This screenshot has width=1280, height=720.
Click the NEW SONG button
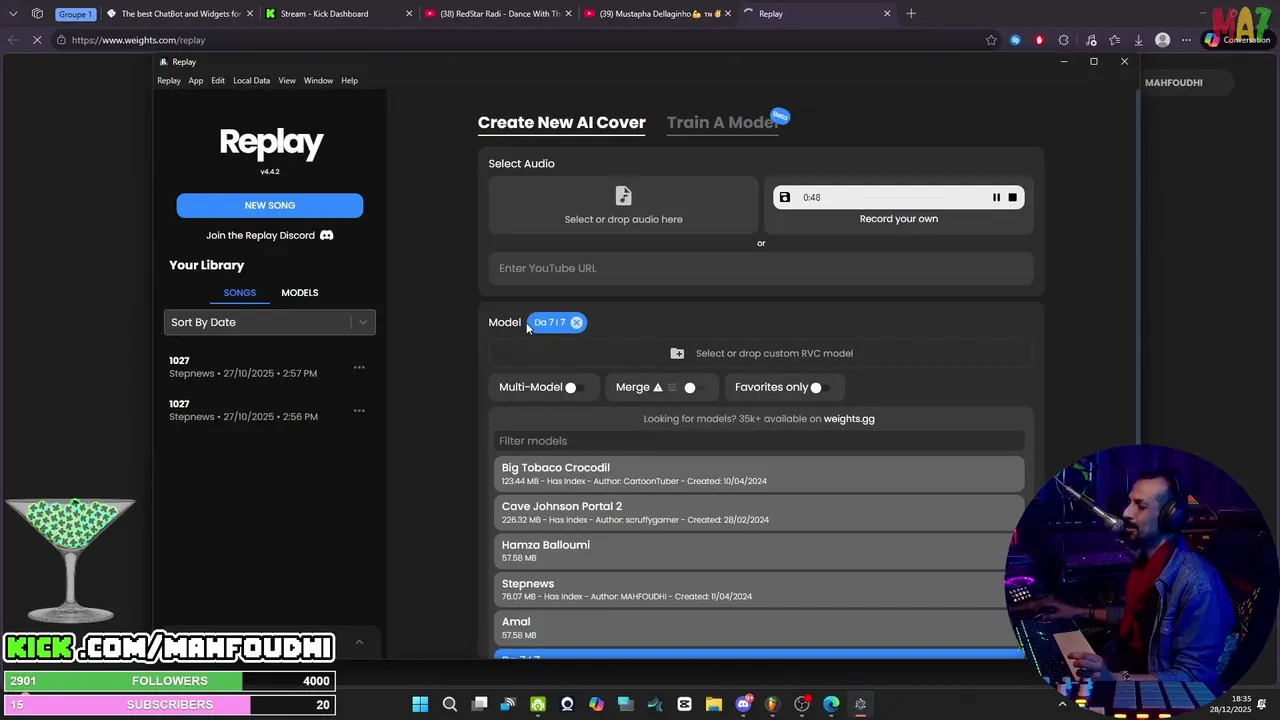[270, 205]
